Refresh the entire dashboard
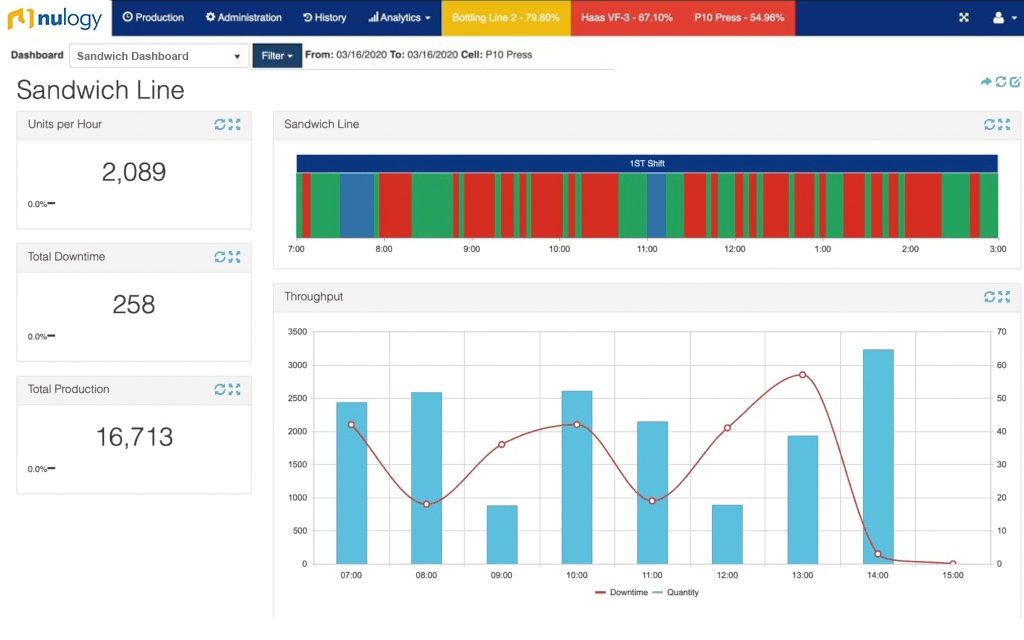Image resolution: width=1024 pixels, height=640 pixels. click(x=1000, y=82)
